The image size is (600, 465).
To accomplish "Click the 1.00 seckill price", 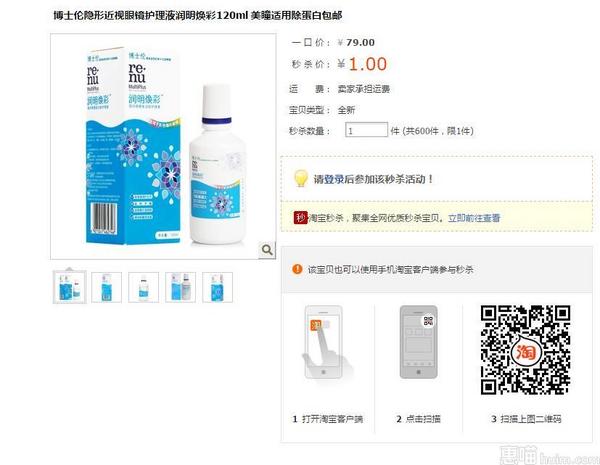I will 368,64.
